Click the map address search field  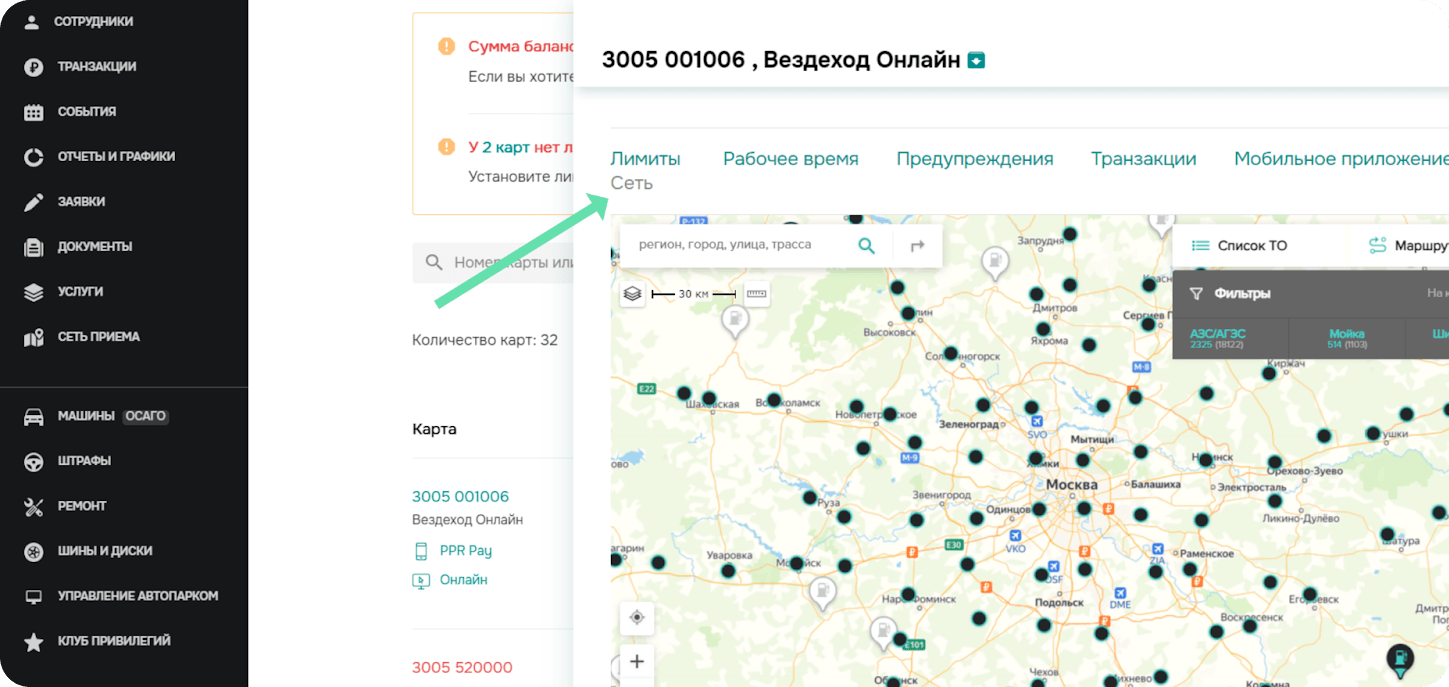point(735,245)
